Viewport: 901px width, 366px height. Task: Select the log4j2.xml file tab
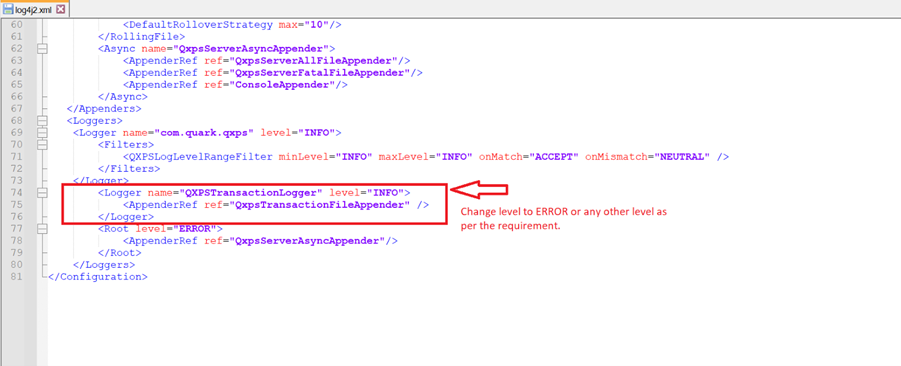pyautogui.click(x=35, y=10)
